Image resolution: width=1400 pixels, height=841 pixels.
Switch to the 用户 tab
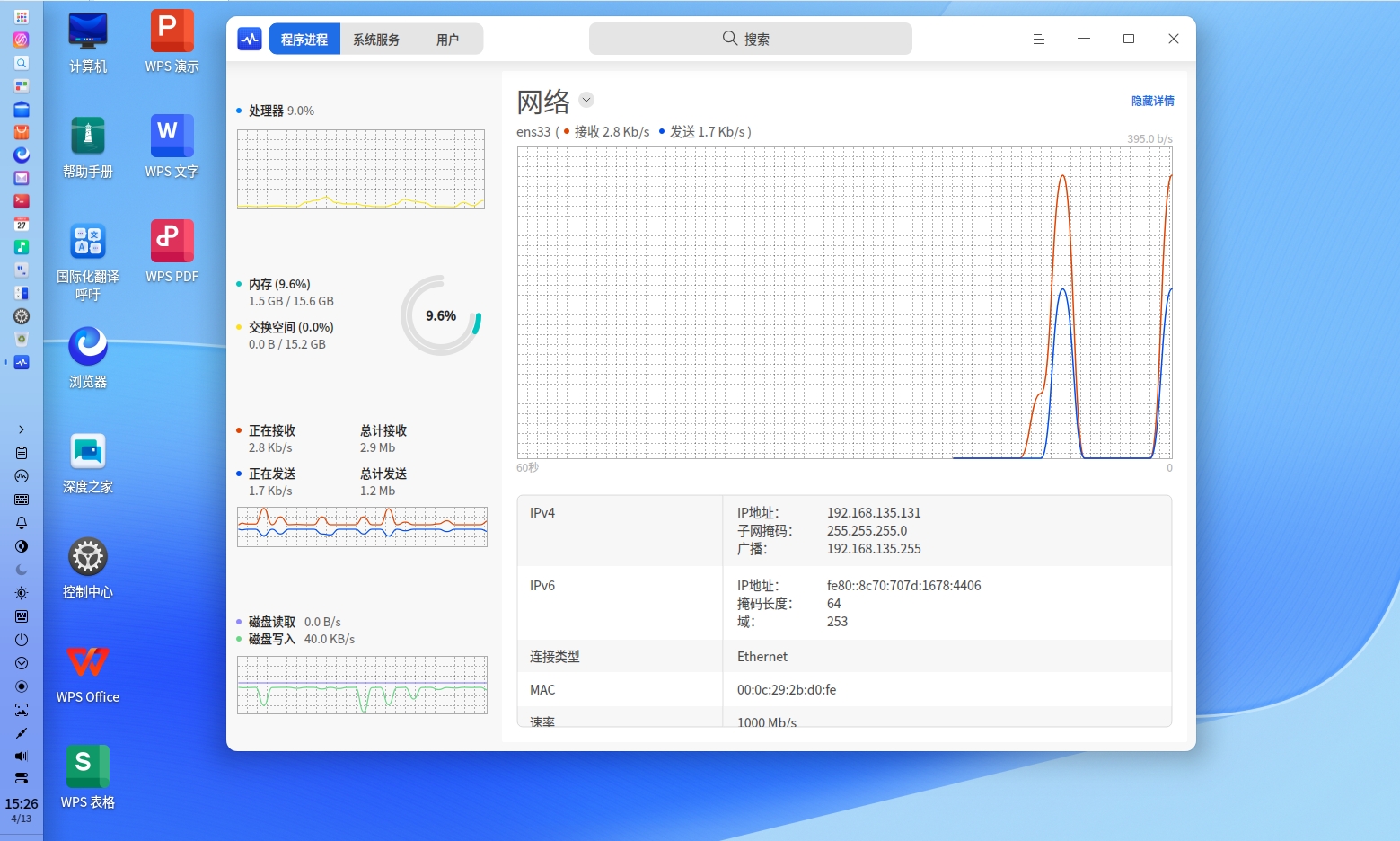(447, 40)
